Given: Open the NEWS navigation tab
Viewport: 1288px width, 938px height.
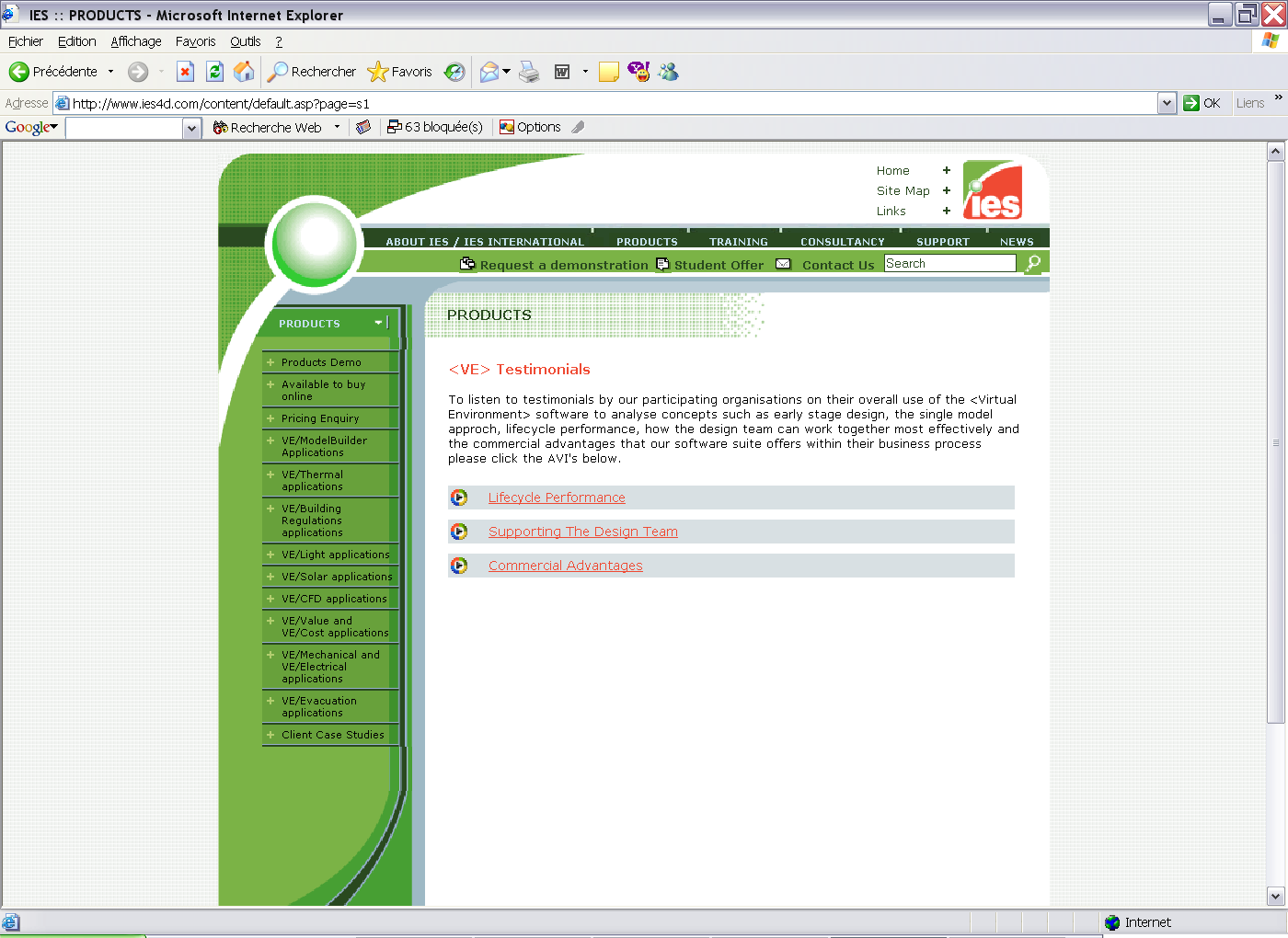Looking at the screenshot, I should point(1017,242).
